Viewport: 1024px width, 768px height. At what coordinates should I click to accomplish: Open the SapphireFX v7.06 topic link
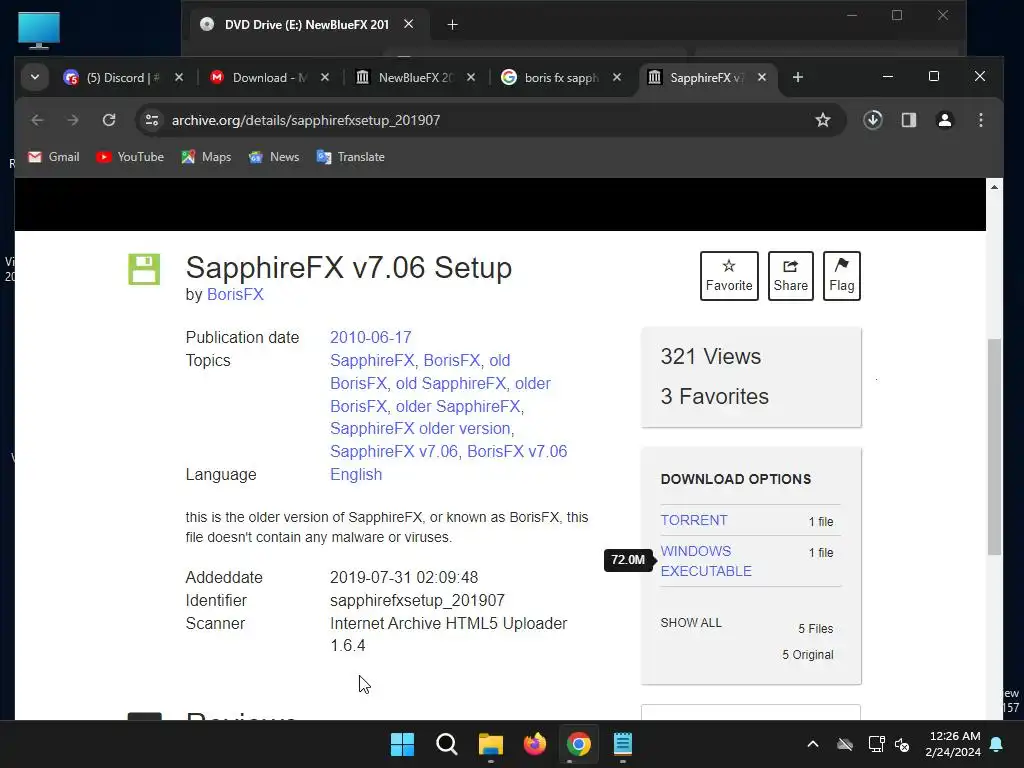click(393, 451)
